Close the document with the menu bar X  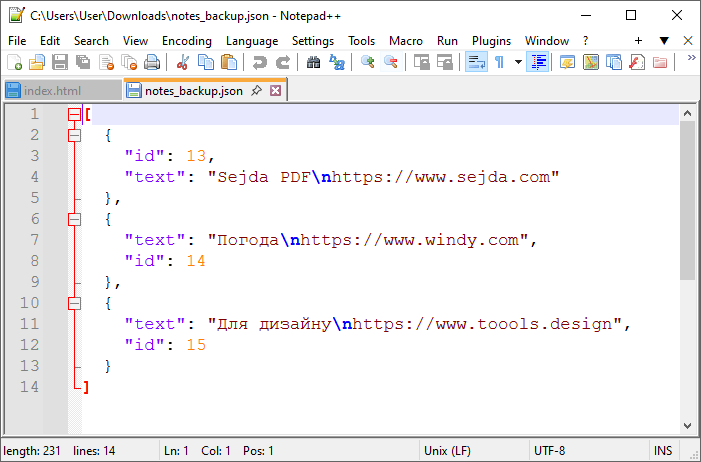click(688, 41)
